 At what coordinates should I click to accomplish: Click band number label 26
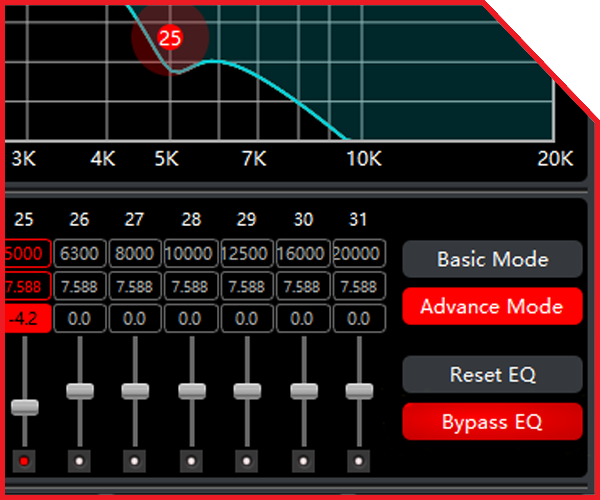coord(79,220)
